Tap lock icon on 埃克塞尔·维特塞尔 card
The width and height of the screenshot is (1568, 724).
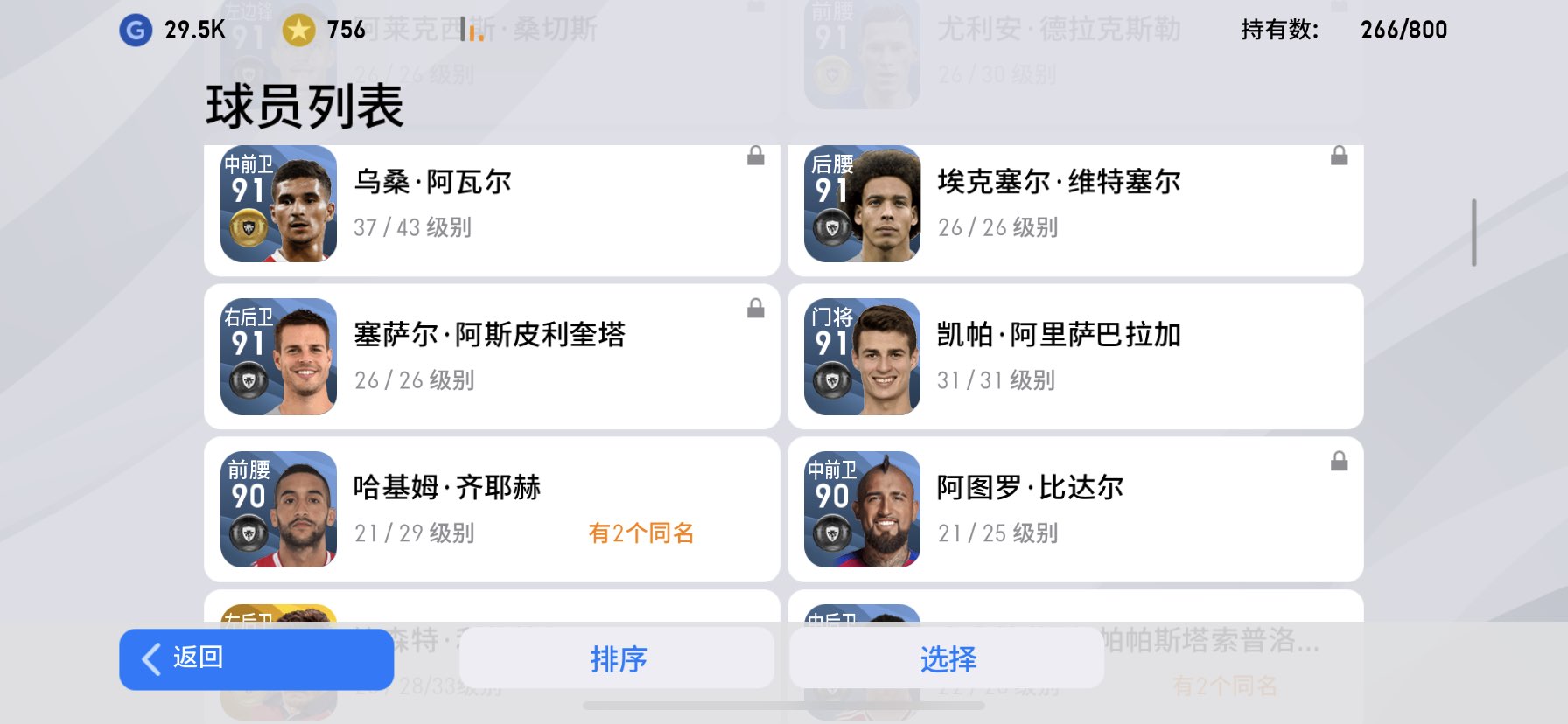[x=1339, y=156]
